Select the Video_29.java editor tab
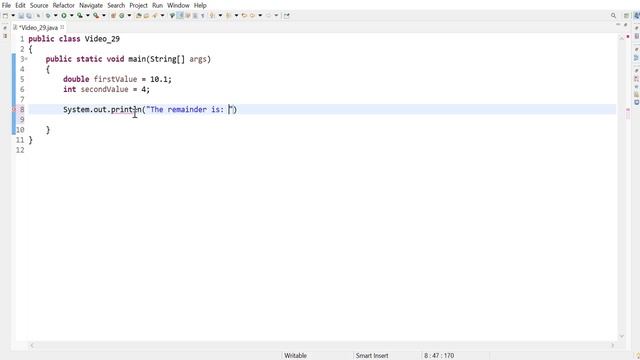 [38, 28]
